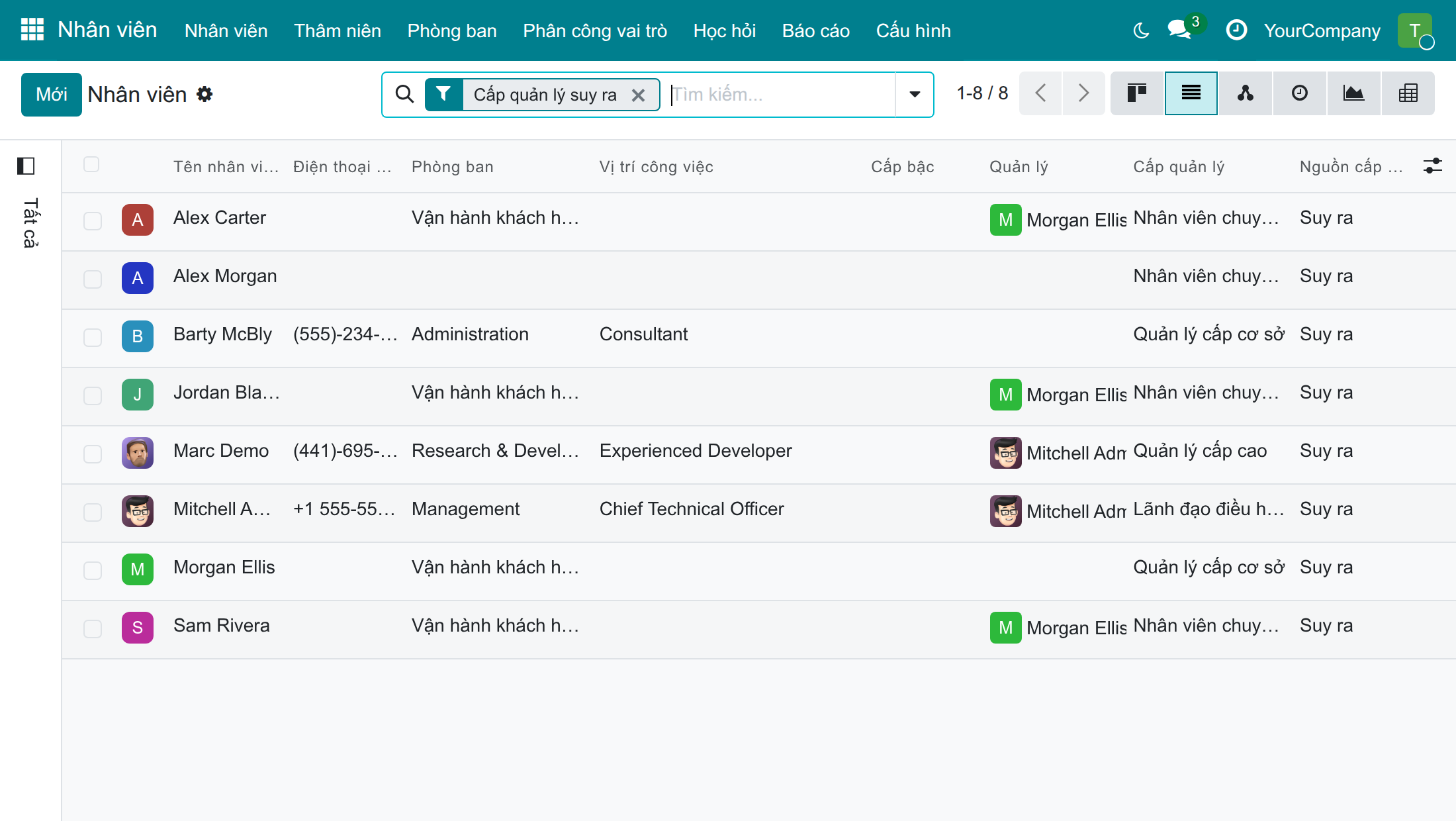Open the Báo cáo menu
This screenshot has height=821, width=1456.
[816, 30]
